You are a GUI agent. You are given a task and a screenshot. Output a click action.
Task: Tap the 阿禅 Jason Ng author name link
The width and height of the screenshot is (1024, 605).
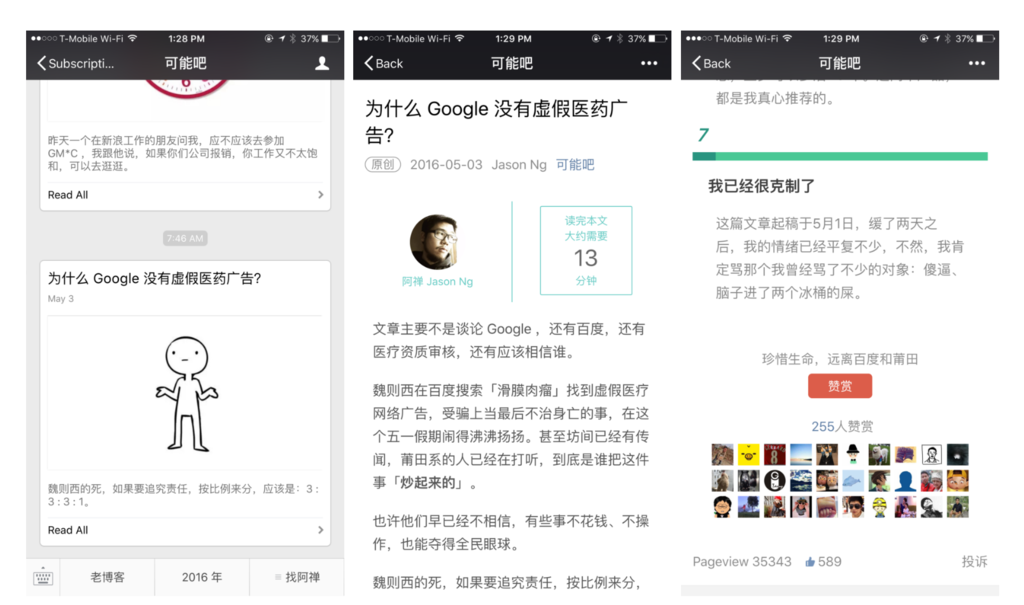437,282
